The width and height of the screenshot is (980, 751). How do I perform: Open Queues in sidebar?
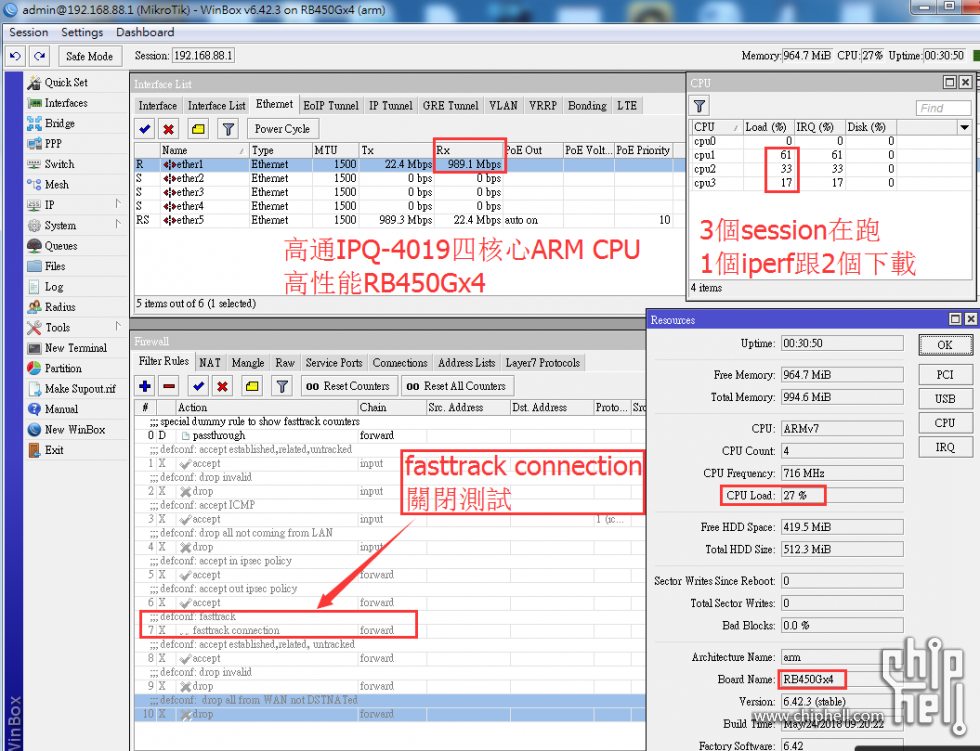click(61, 246)
